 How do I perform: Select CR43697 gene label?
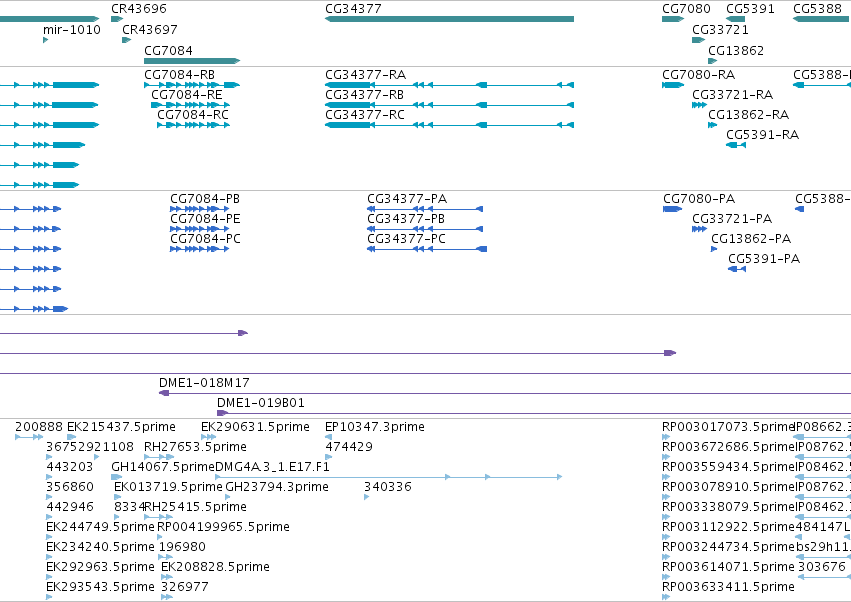tap(150, 29)
